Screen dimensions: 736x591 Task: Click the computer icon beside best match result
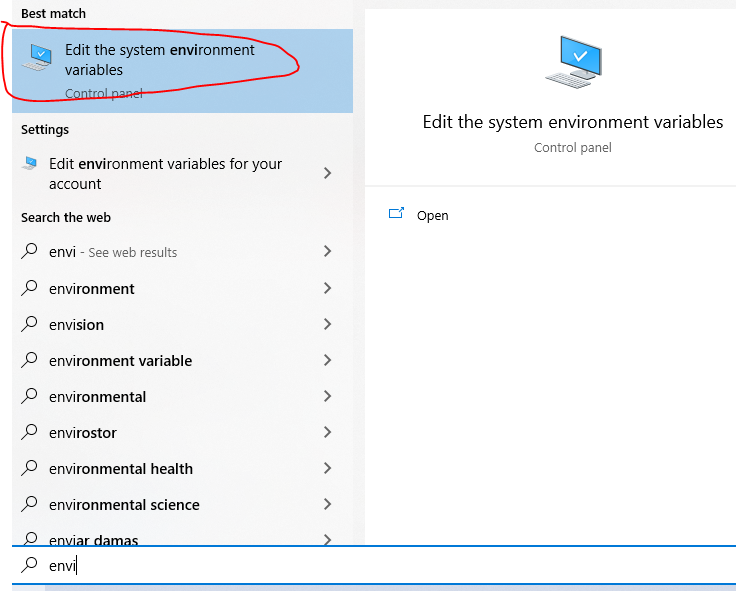click(37, 57)
